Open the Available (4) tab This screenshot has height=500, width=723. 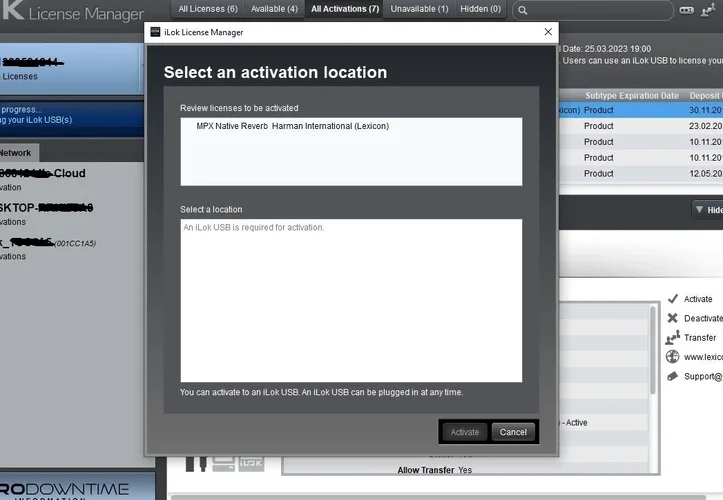point(274,9)
